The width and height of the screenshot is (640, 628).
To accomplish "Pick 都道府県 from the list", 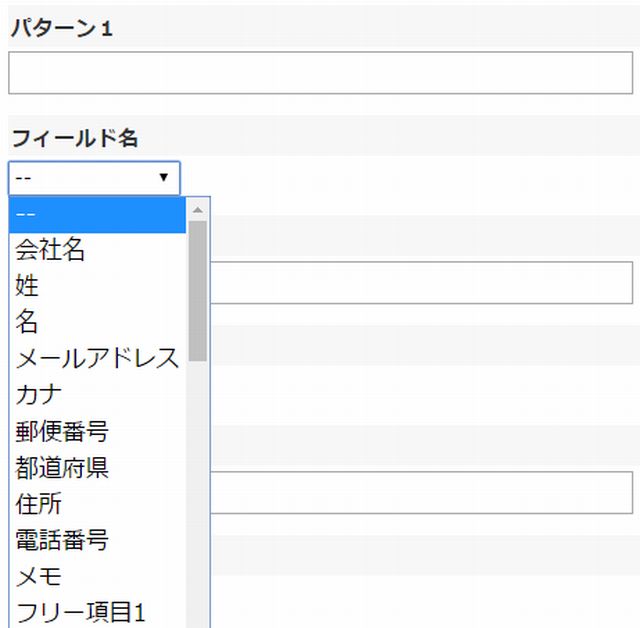I will 98,467.
